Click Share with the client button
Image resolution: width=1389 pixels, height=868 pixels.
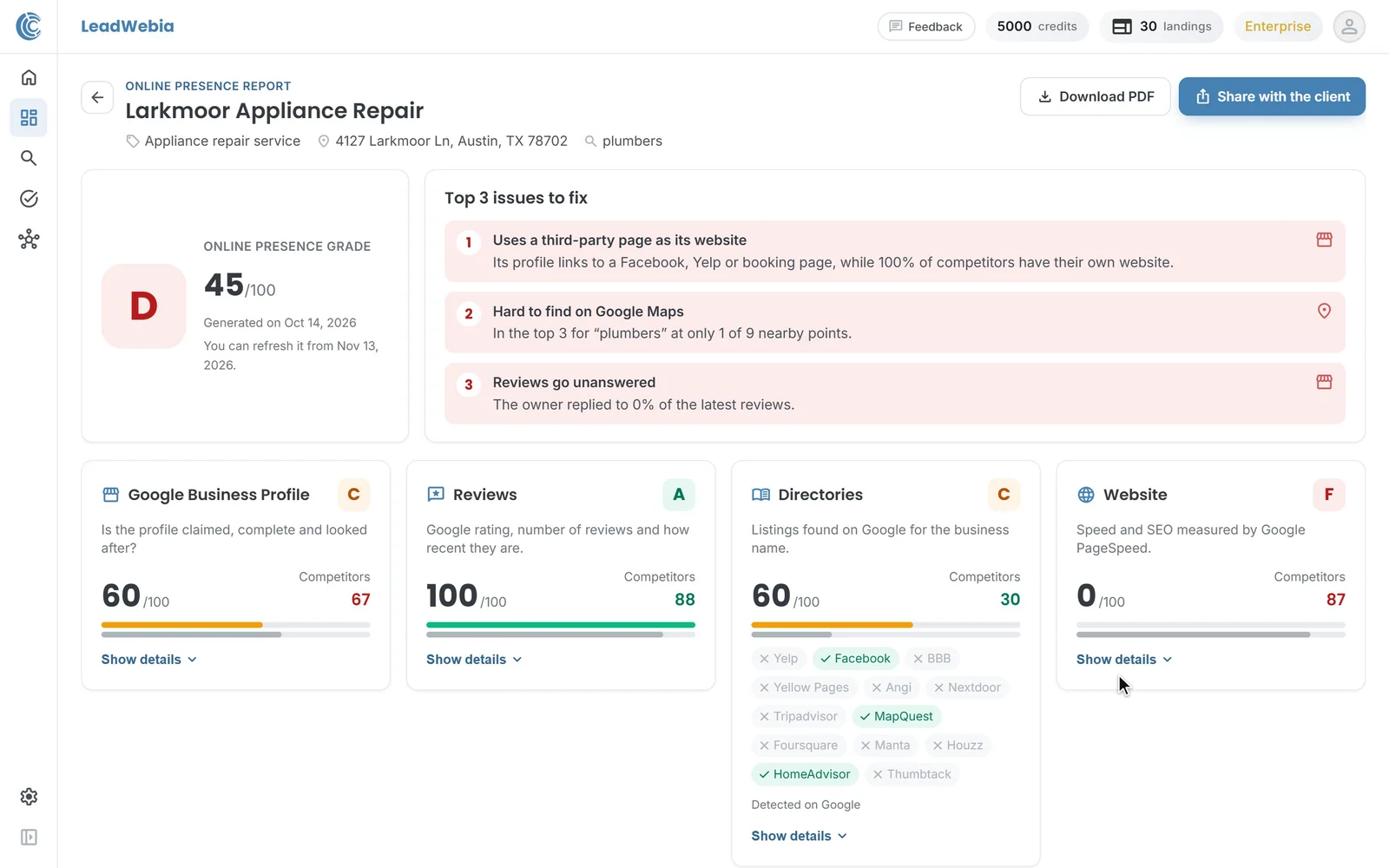[x=1272, y=96]
